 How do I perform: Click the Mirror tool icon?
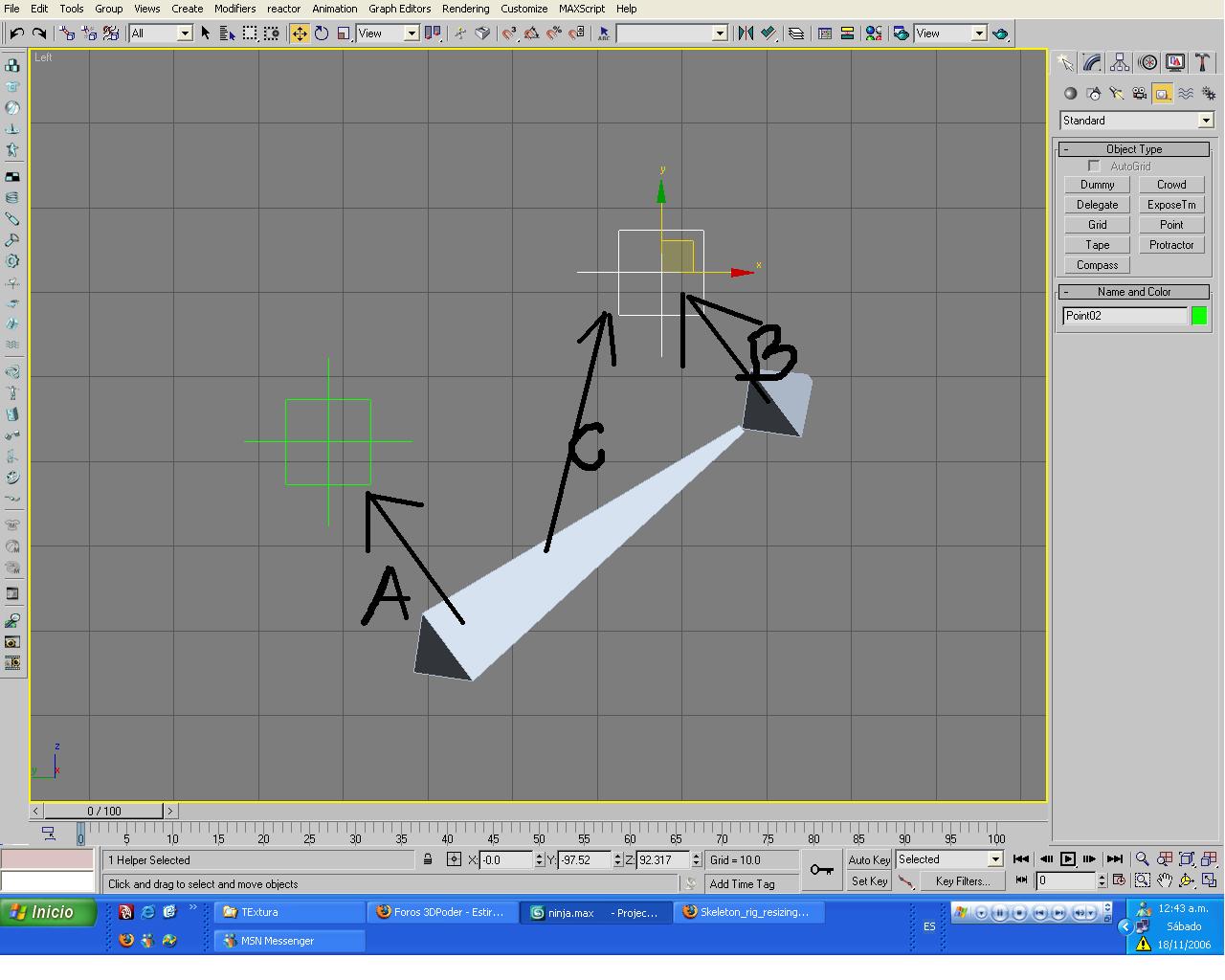(746, 33)
